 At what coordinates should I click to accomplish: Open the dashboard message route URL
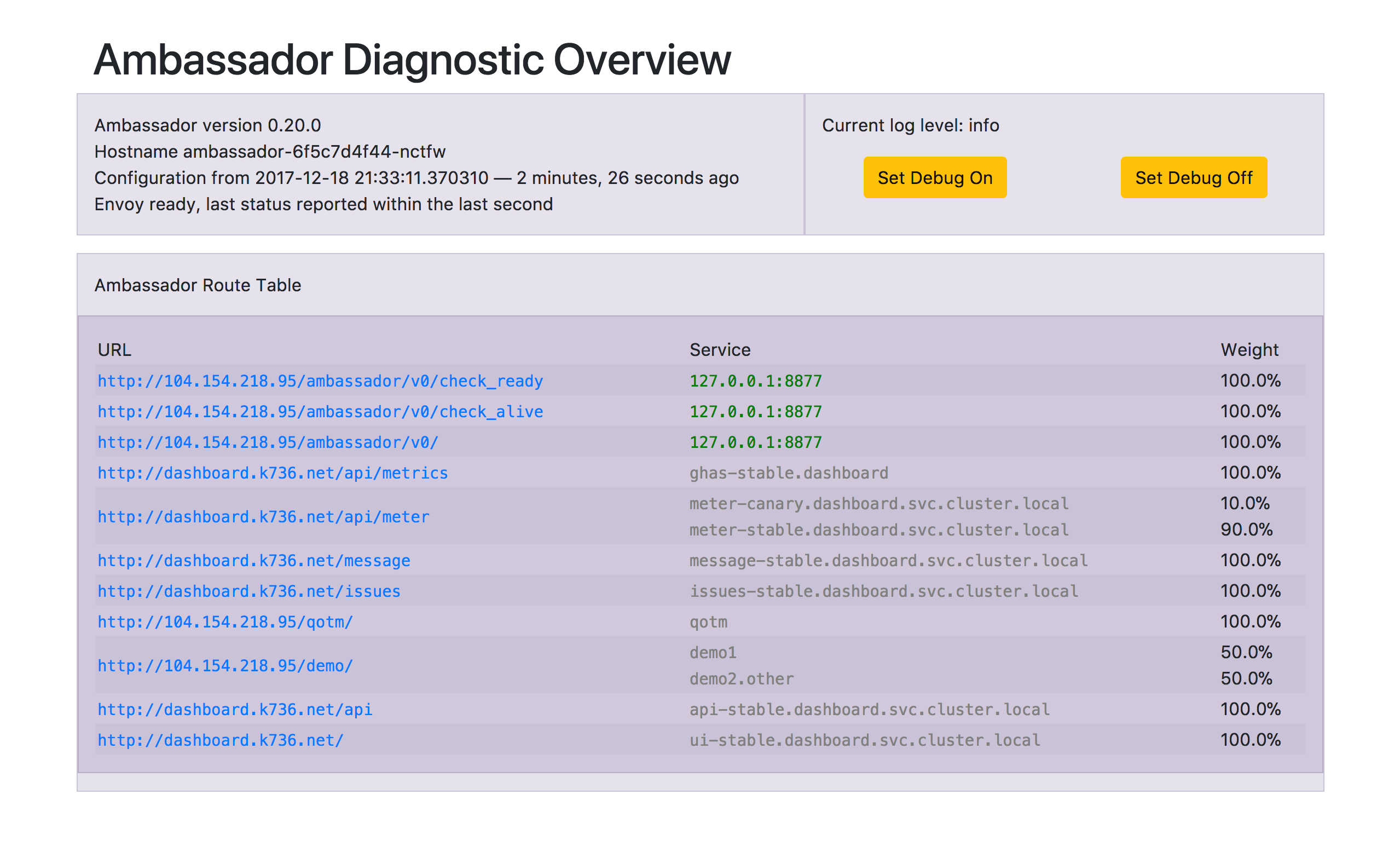click(x=253, y=560)
